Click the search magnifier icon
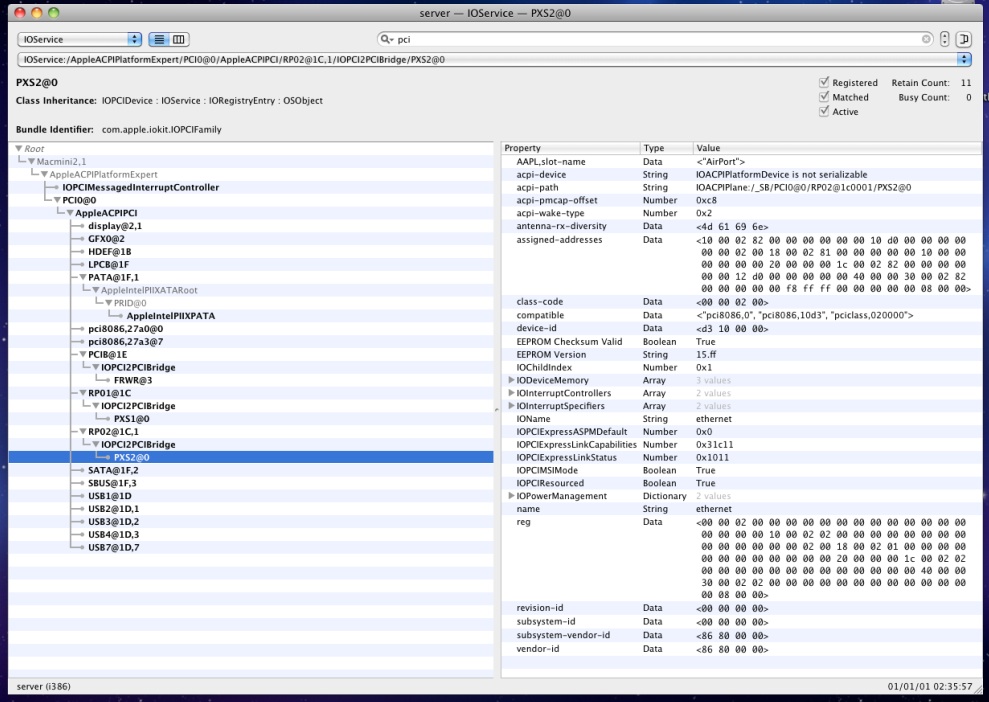Viewport: 989px width, 702px height. pyautogui.click(x=385, y=39)
